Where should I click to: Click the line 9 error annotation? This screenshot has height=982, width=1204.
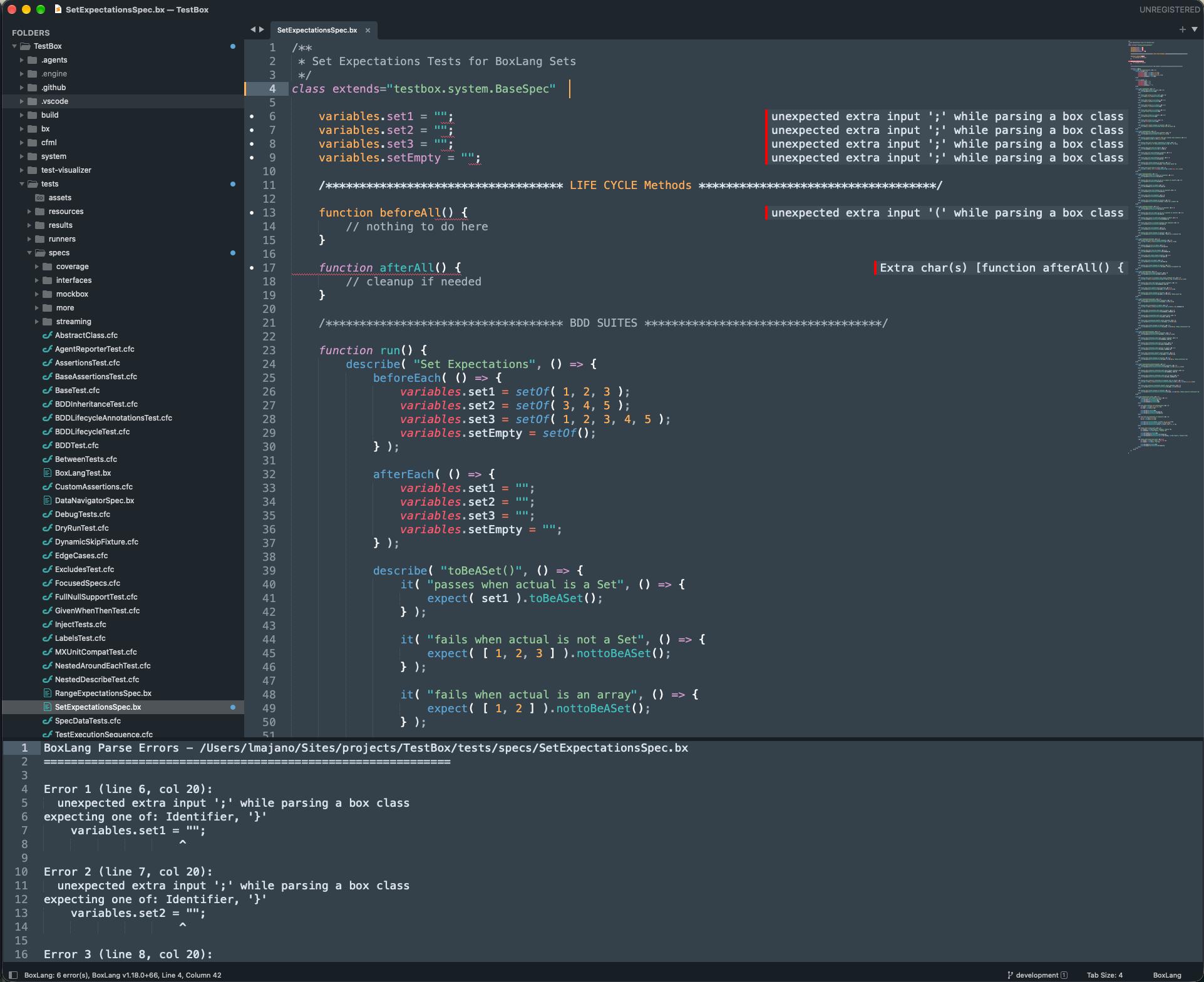click(946, 158)
